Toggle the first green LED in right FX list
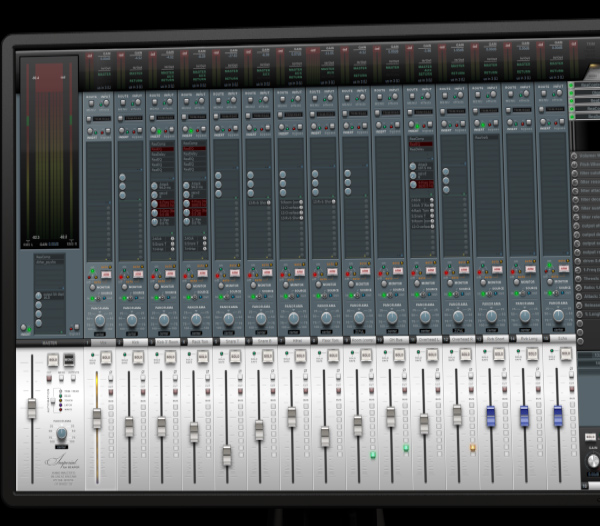 pyautogui.click(x=571, y=85)
